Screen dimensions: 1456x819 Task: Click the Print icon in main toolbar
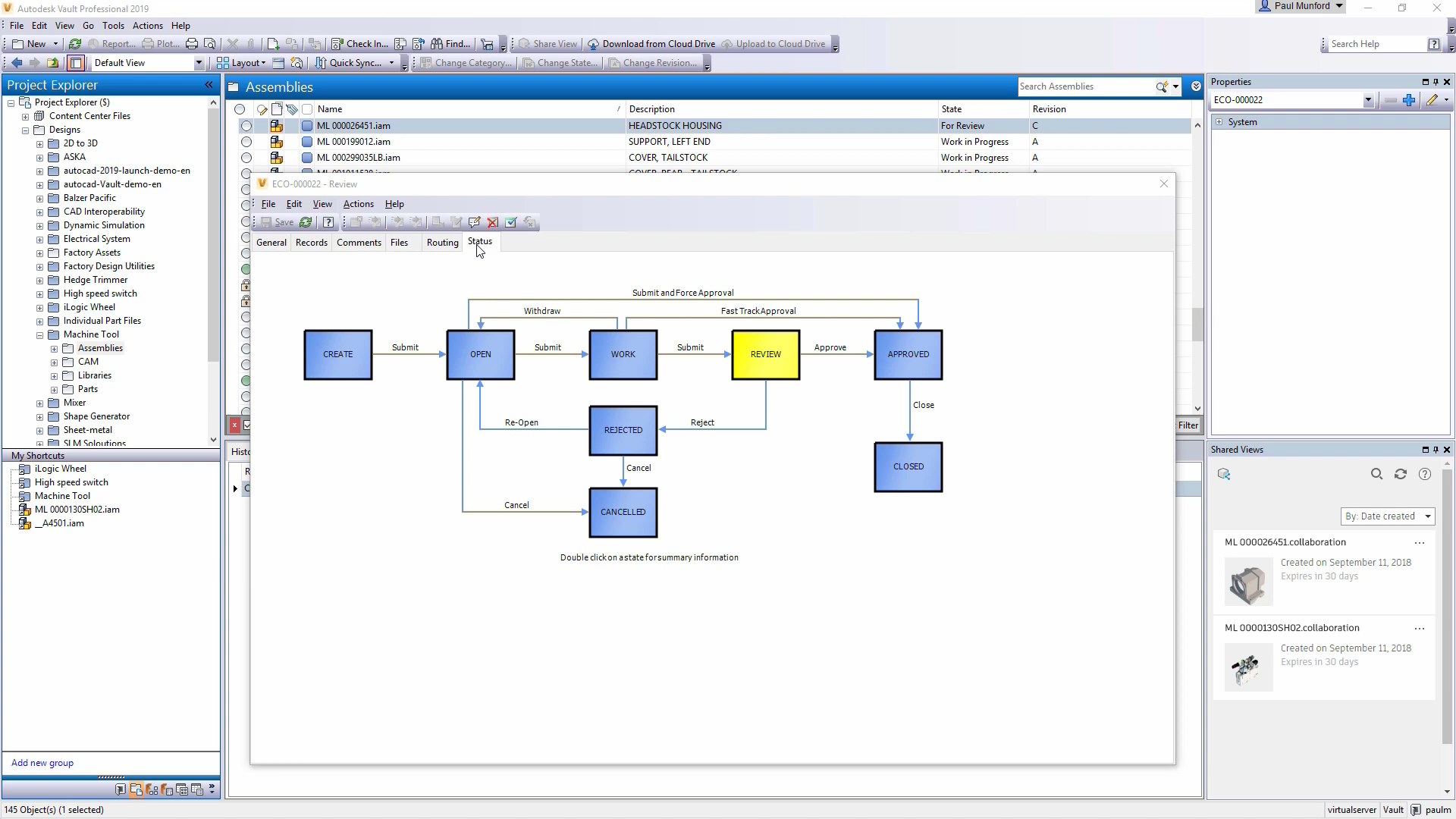[x=192, y=44]
